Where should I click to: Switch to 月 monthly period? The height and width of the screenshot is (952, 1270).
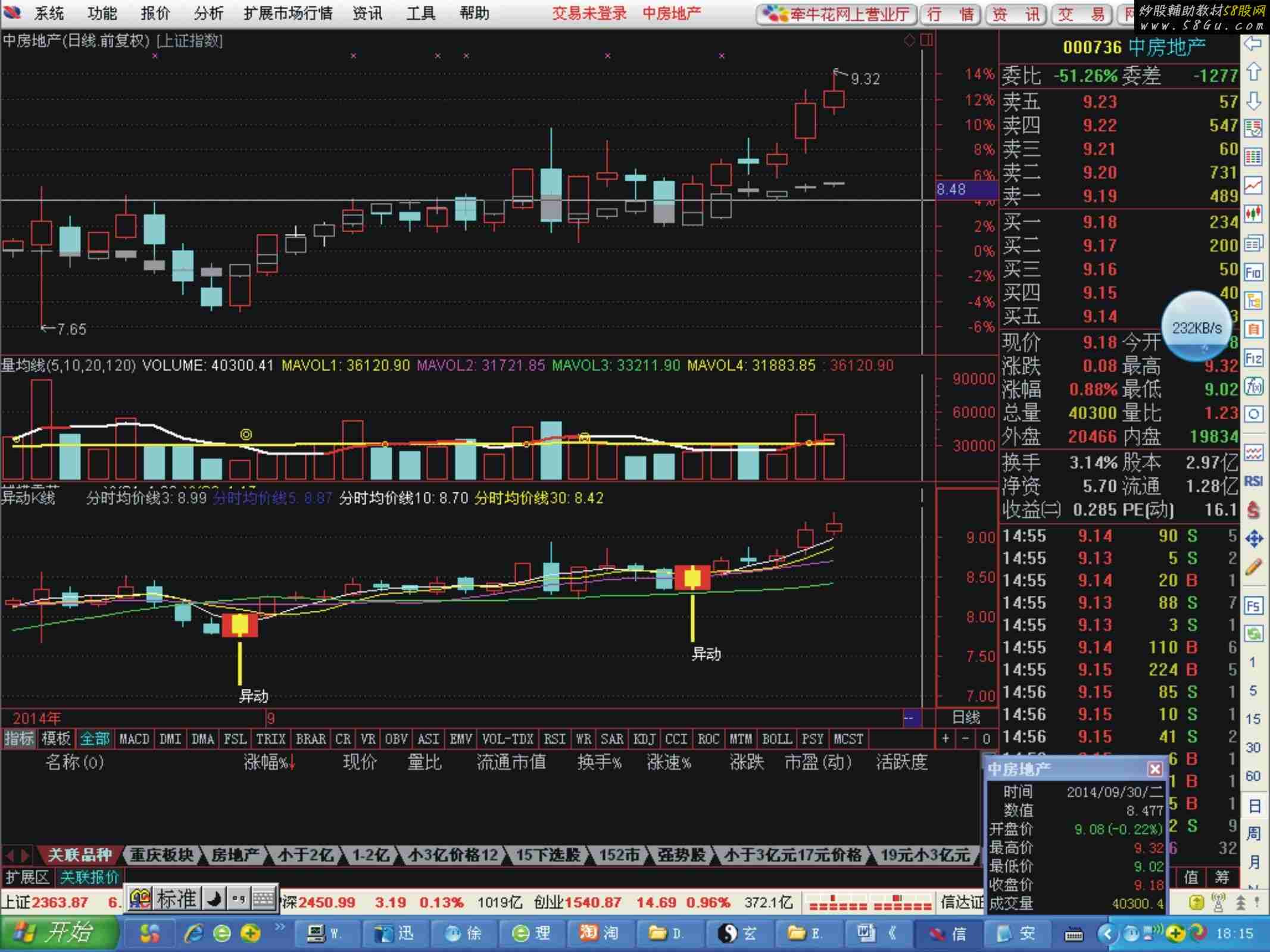[1253, 862]
